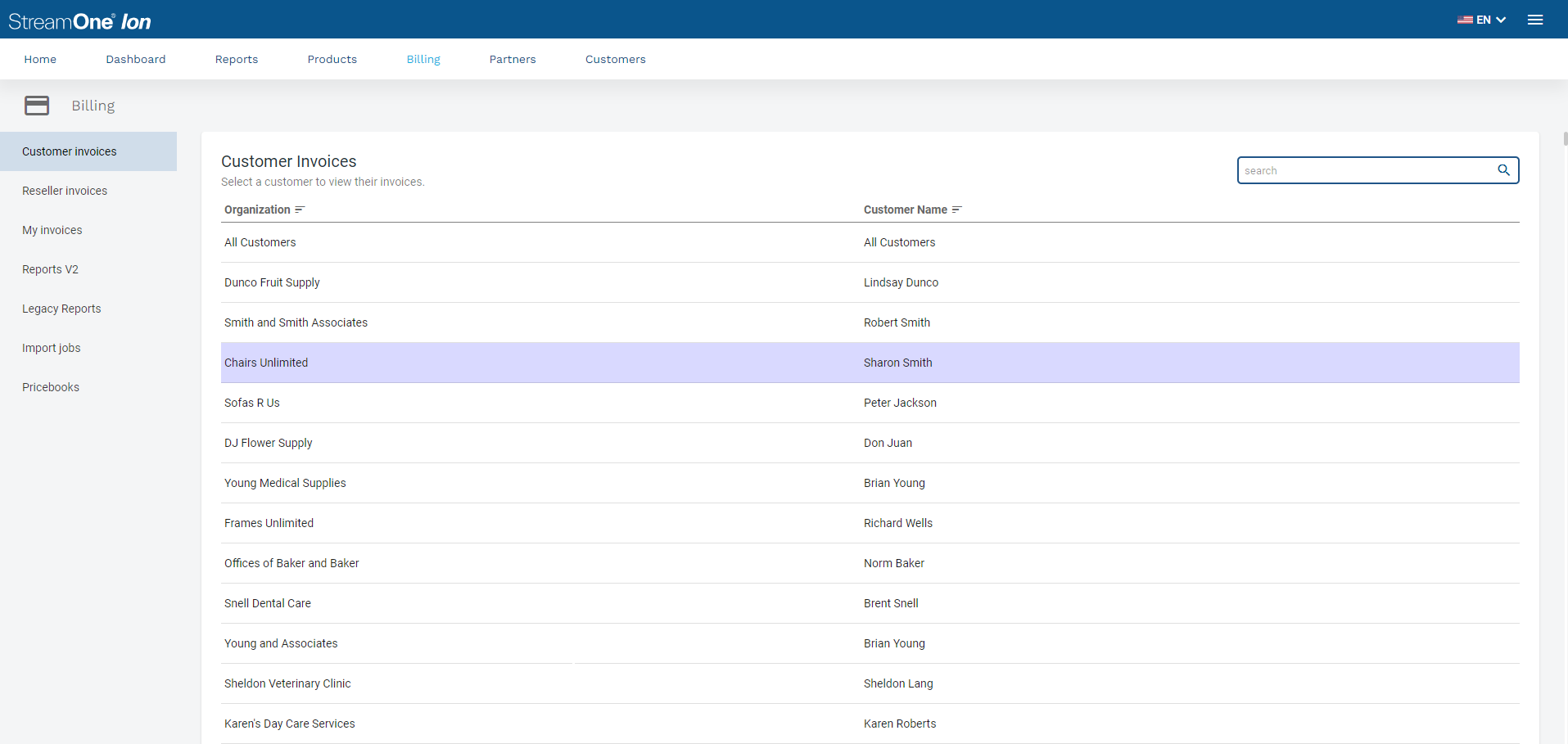Image resolution: width=1568 pixels, height=744 pixels.
Task: Select Sheldon Veterinary Clinic row
Action: tap(870, 683)
